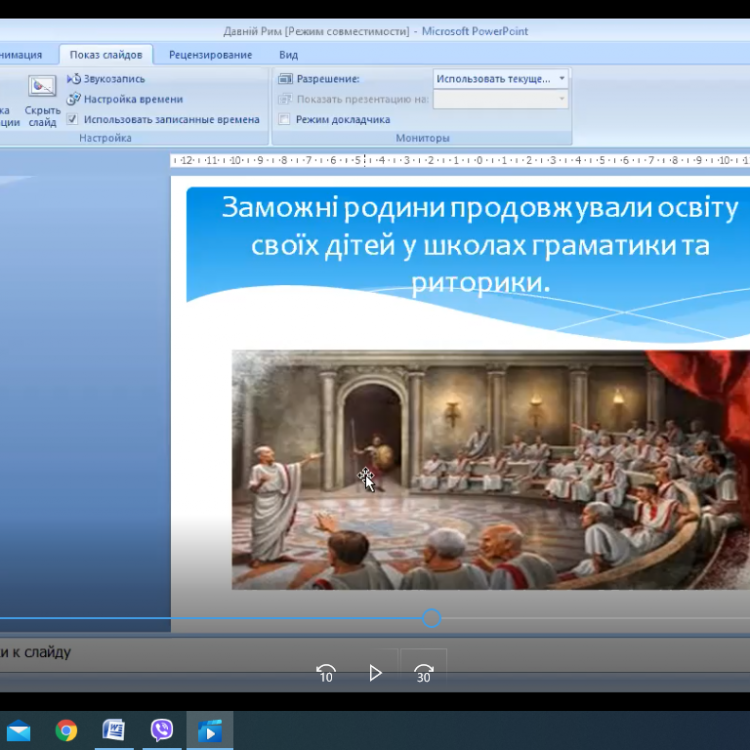Open Настройка времени rehearse timings
750x750 pixels.
[x=125, y=99]
